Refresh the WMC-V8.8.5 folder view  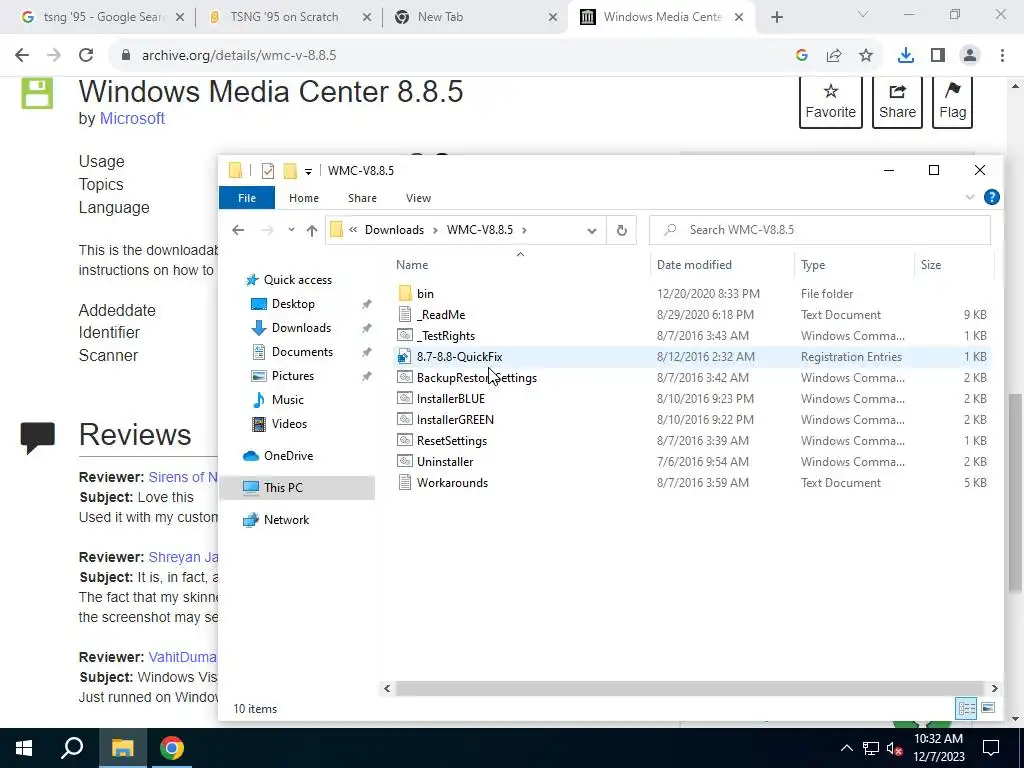coord(622,230)
